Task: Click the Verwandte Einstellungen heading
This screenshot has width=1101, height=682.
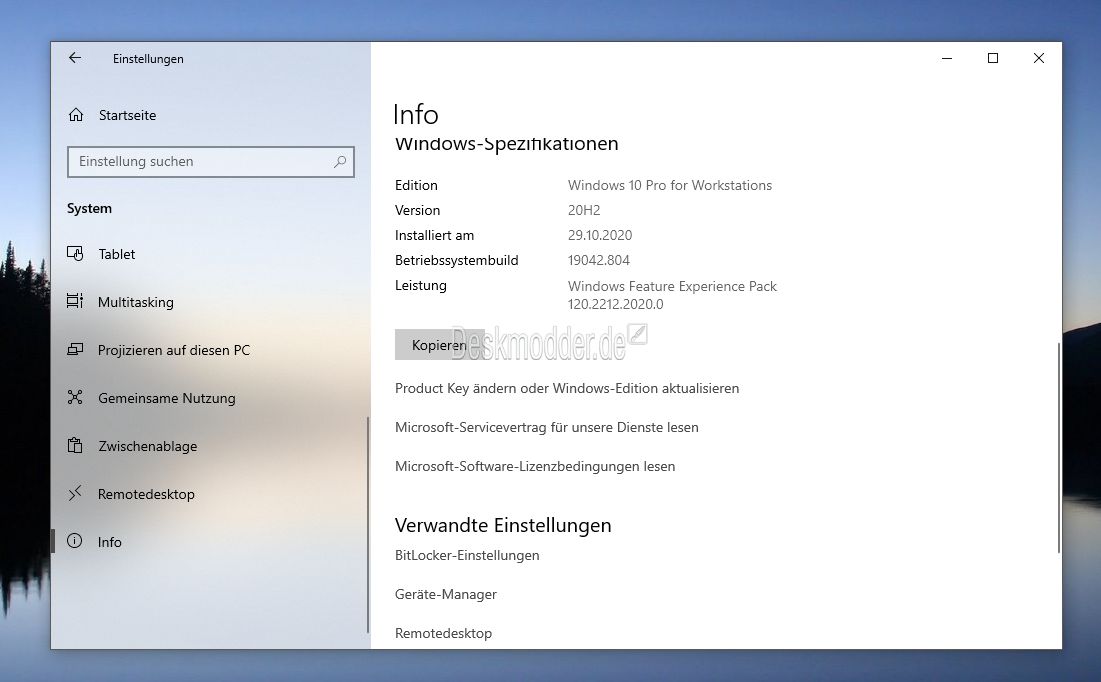Action: [x=503, y=525]
